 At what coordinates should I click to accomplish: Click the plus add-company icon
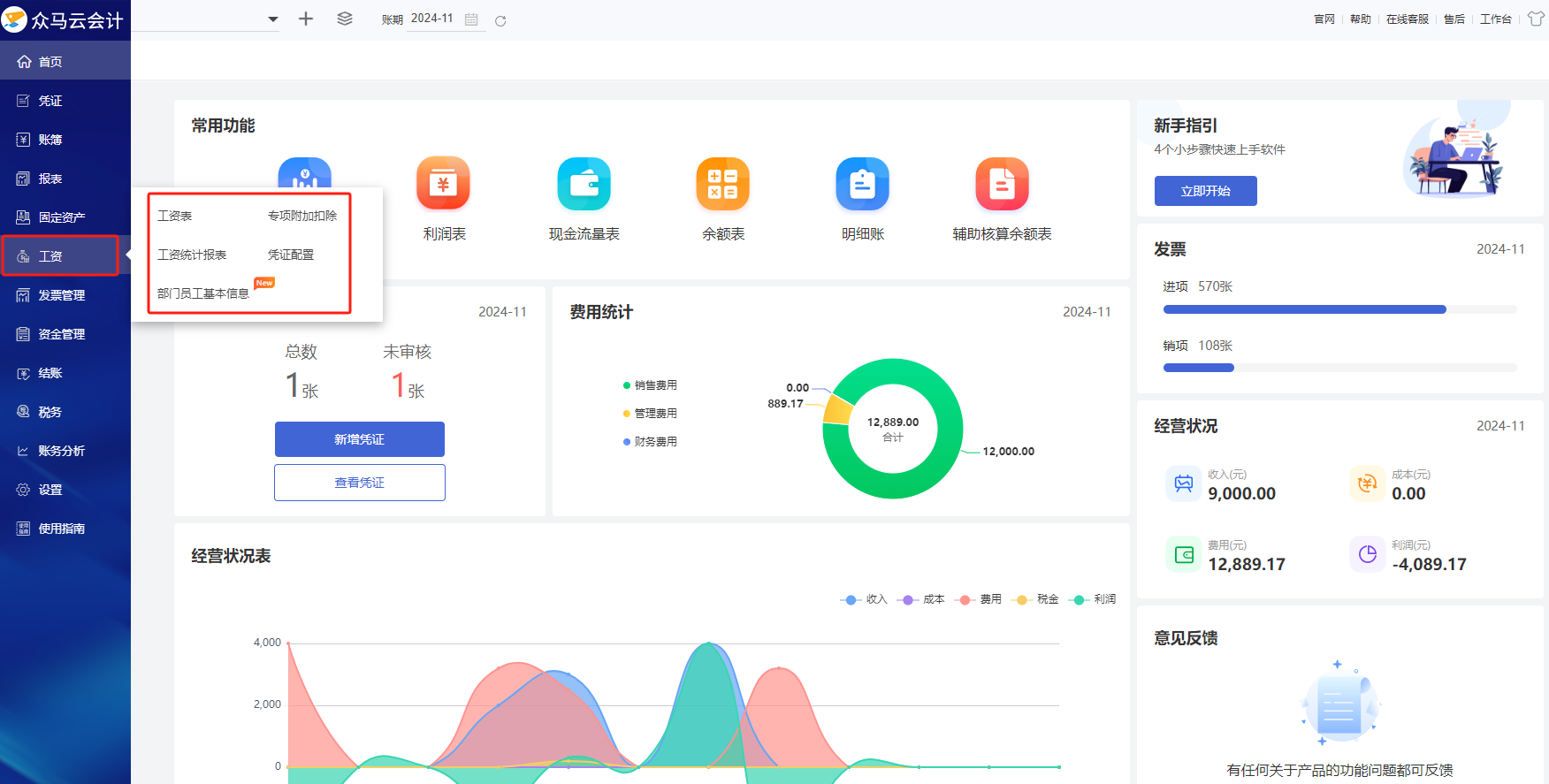point(306,19)
